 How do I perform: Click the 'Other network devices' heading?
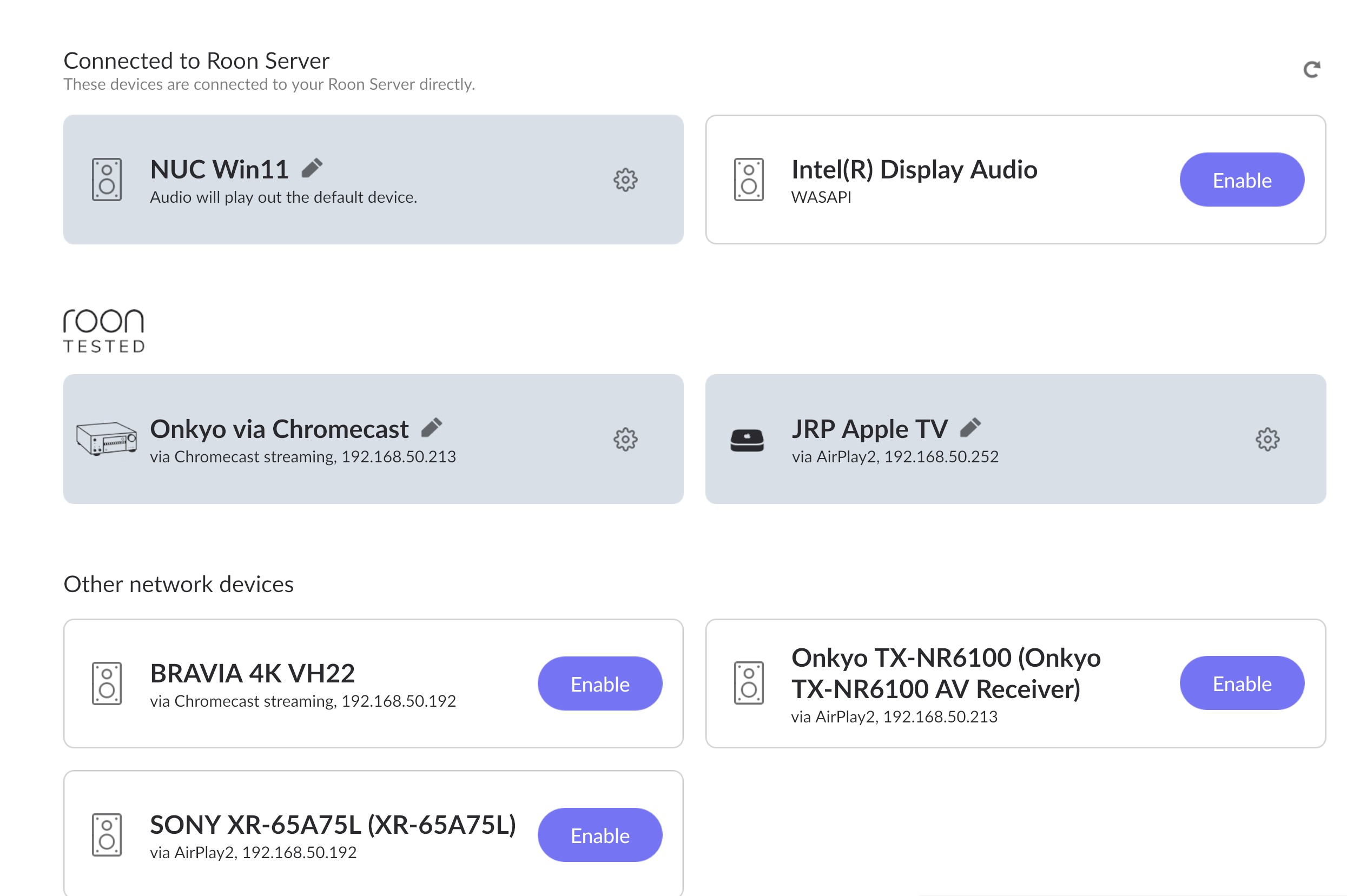click(179, 584)
